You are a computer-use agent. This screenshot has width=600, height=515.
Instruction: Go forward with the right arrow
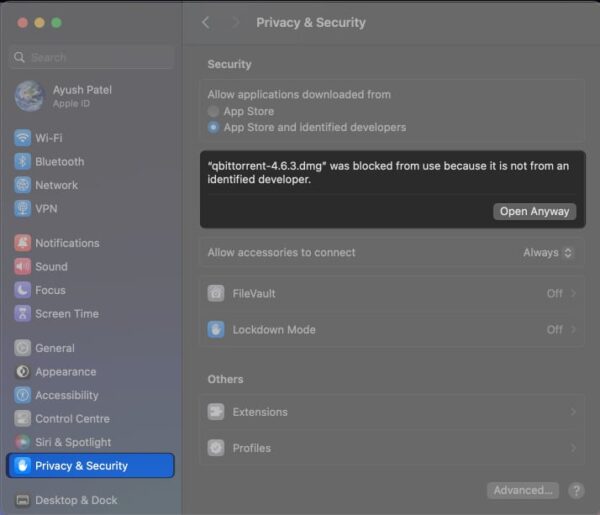(x=236, y=23)
